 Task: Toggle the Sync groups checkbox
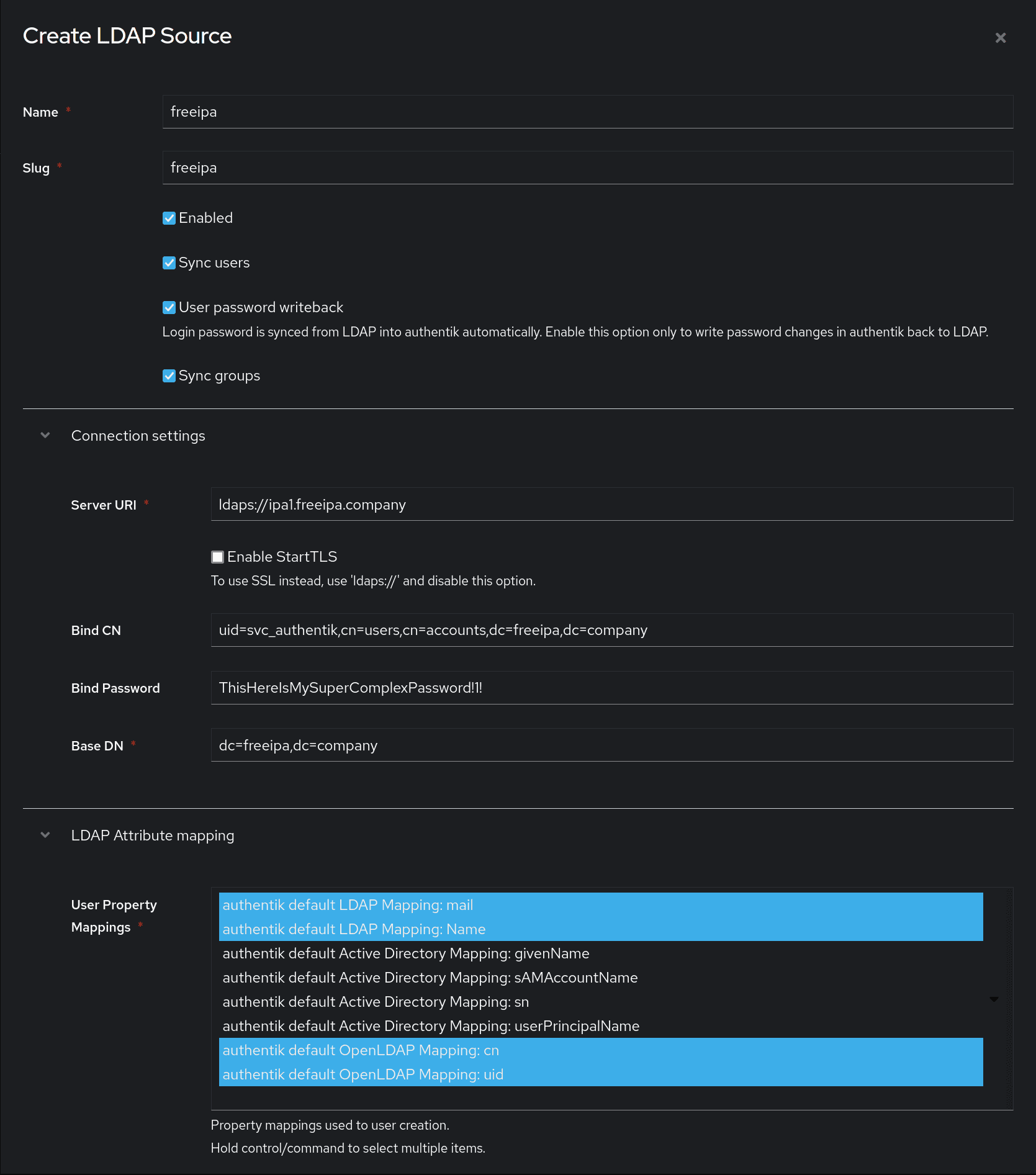tap(169, 376)
